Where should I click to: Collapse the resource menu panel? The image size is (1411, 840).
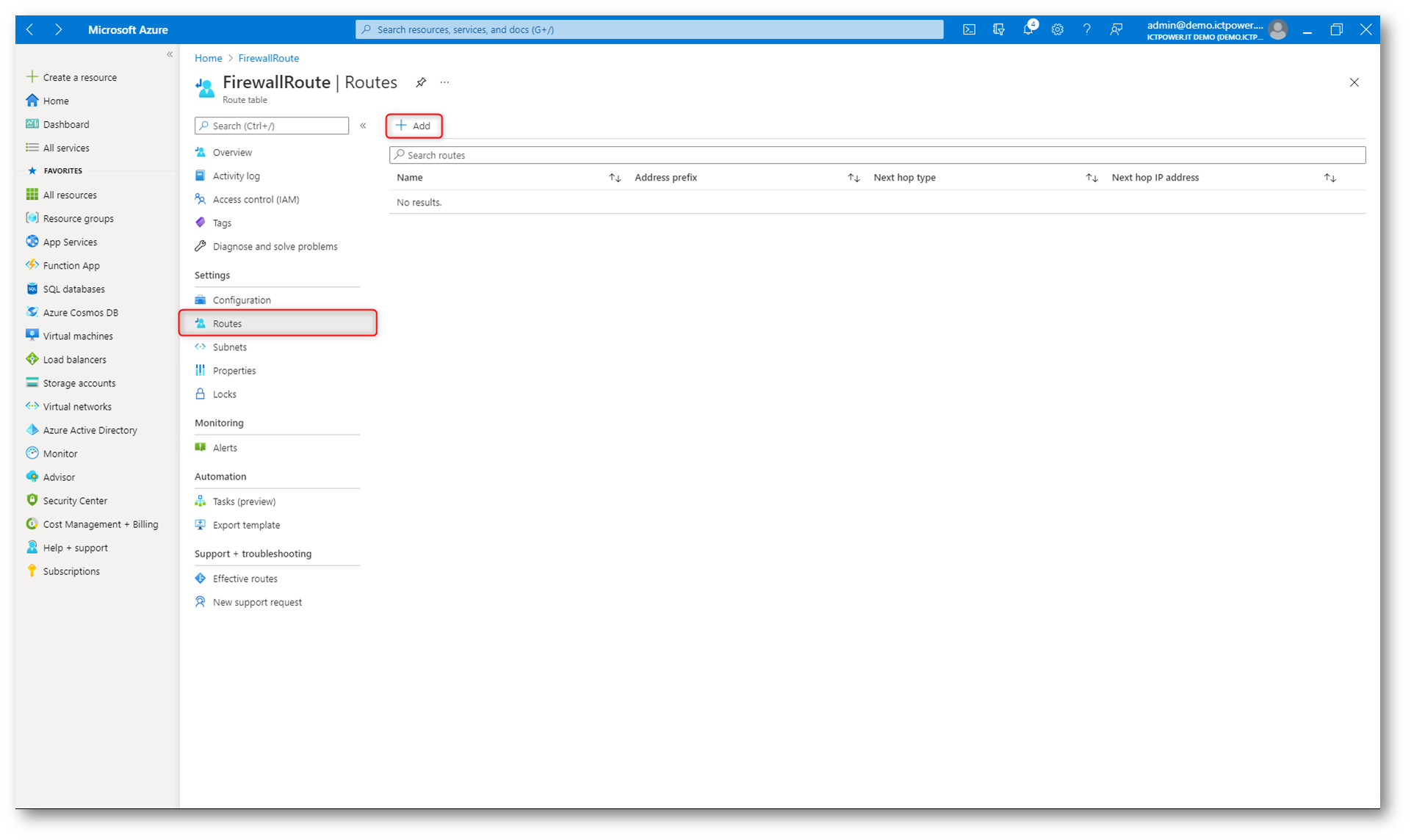[x=363, y=126]
